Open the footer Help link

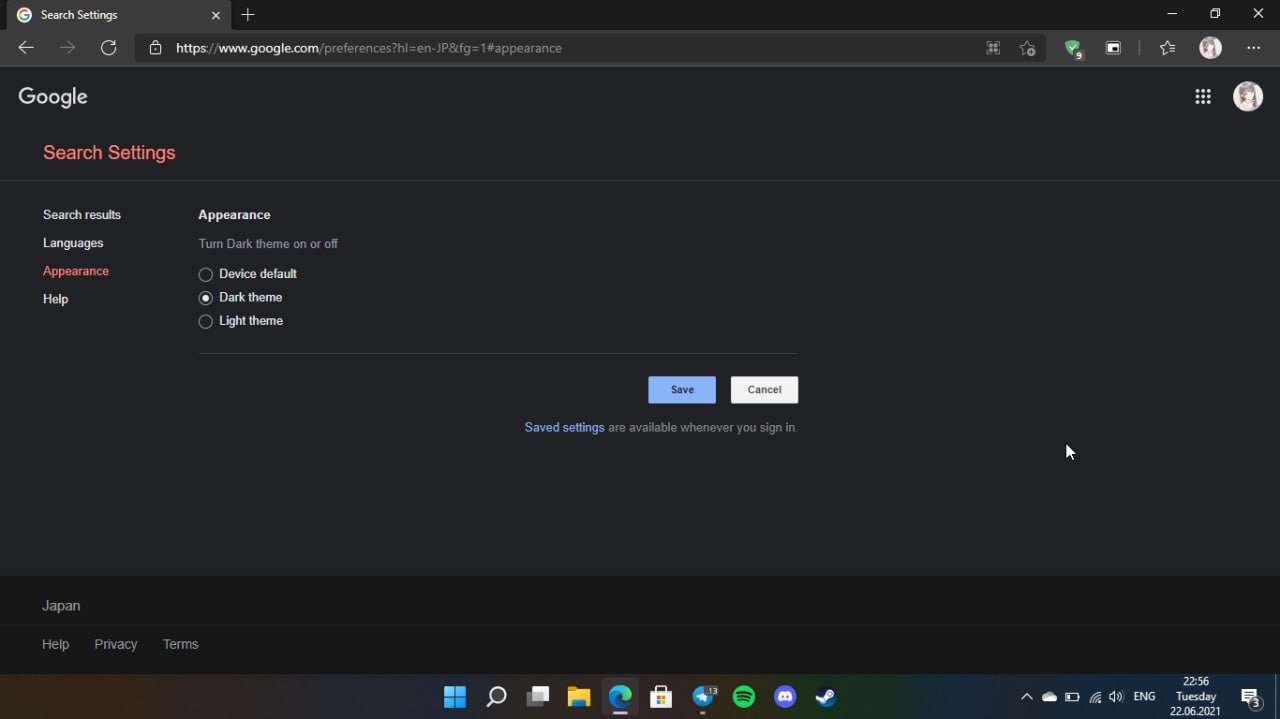pyautogui.click(x=56, y=644)
